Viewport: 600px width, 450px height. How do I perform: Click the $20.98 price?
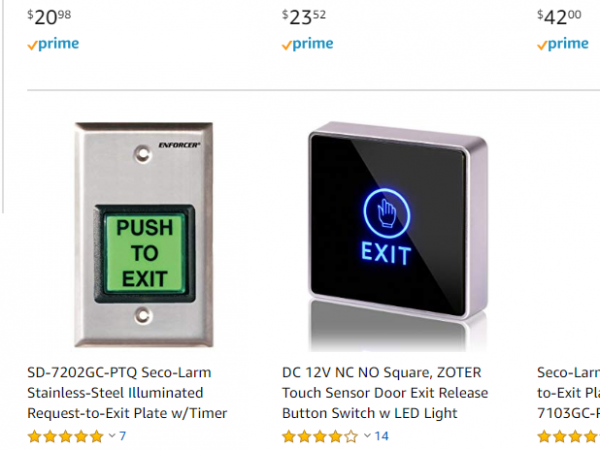49,17
